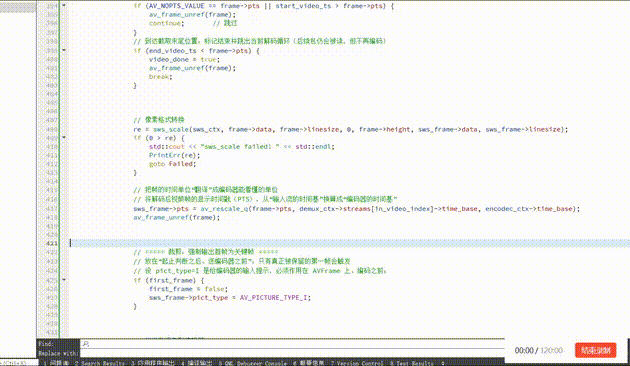
Task: Collapse the AV_NOPTS_VALUE if-block fold arrow
Action: point(64,5)
